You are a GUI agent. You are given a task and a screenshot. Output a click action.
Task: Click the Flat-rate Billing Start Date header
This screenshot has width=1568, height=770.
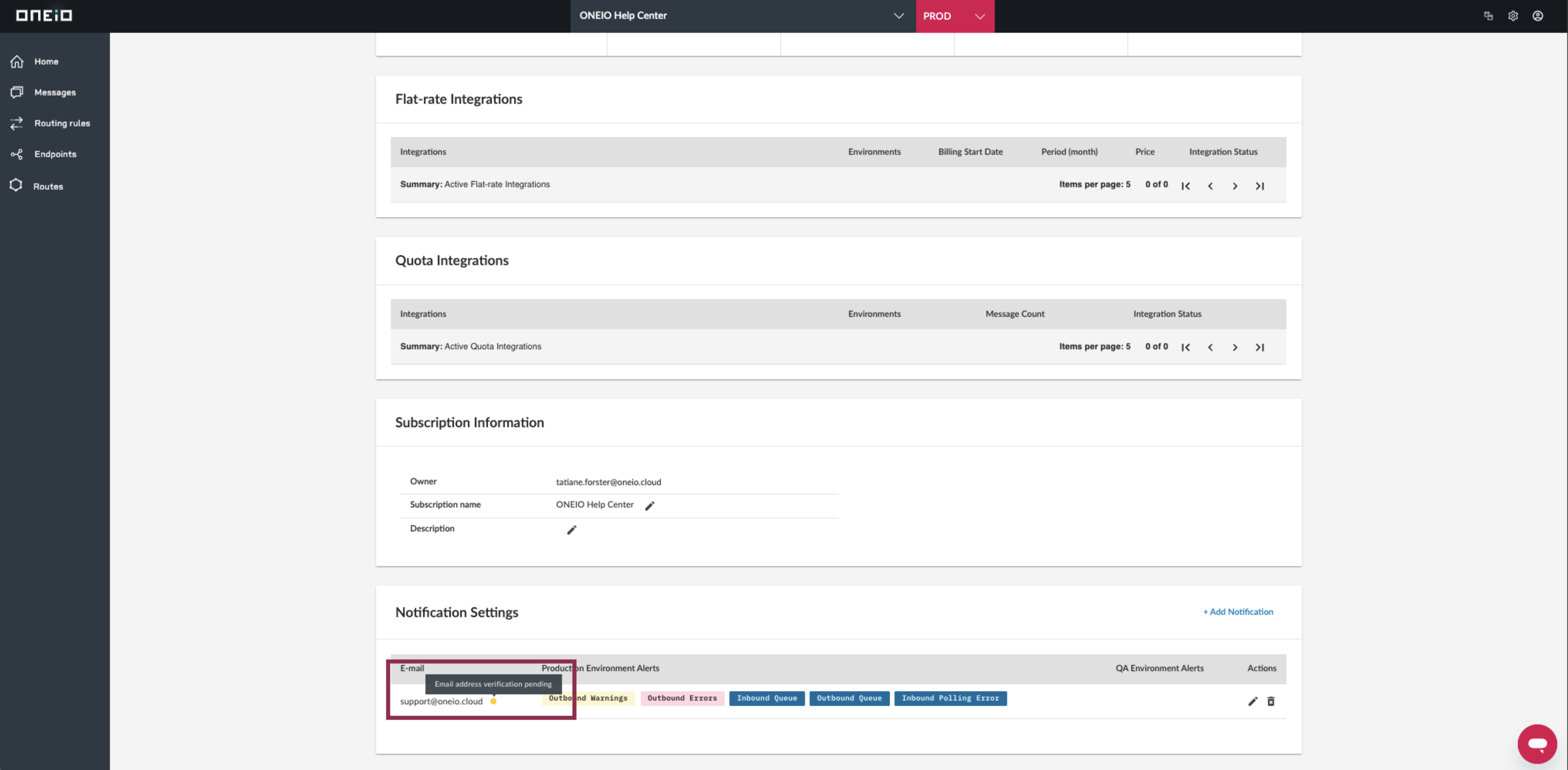pos(970,152)
